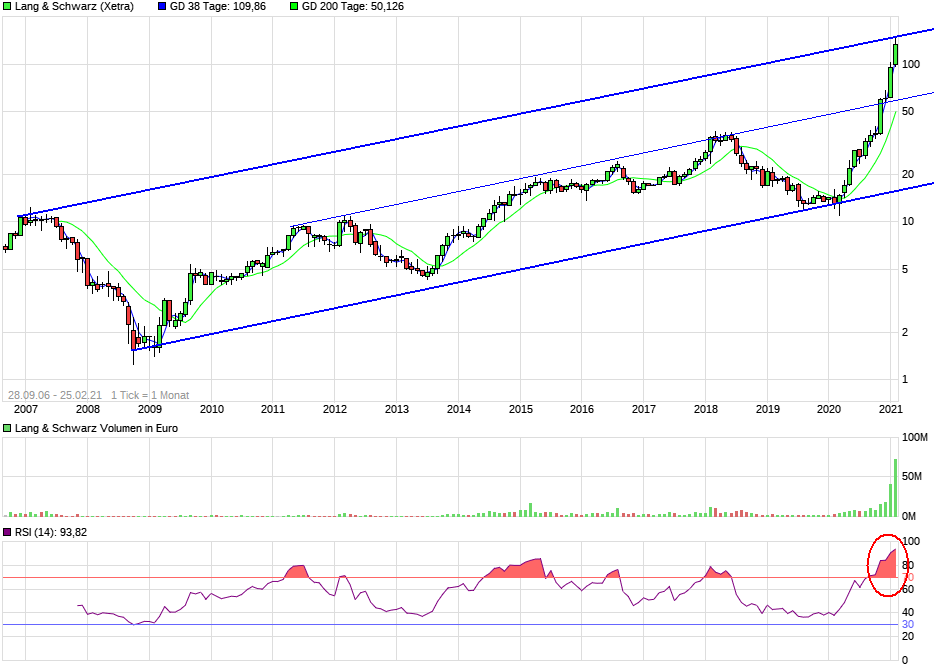Click the 2012 year label on the time axis
The height and width of the screenshot is (668, 934).
coord(335,409)
